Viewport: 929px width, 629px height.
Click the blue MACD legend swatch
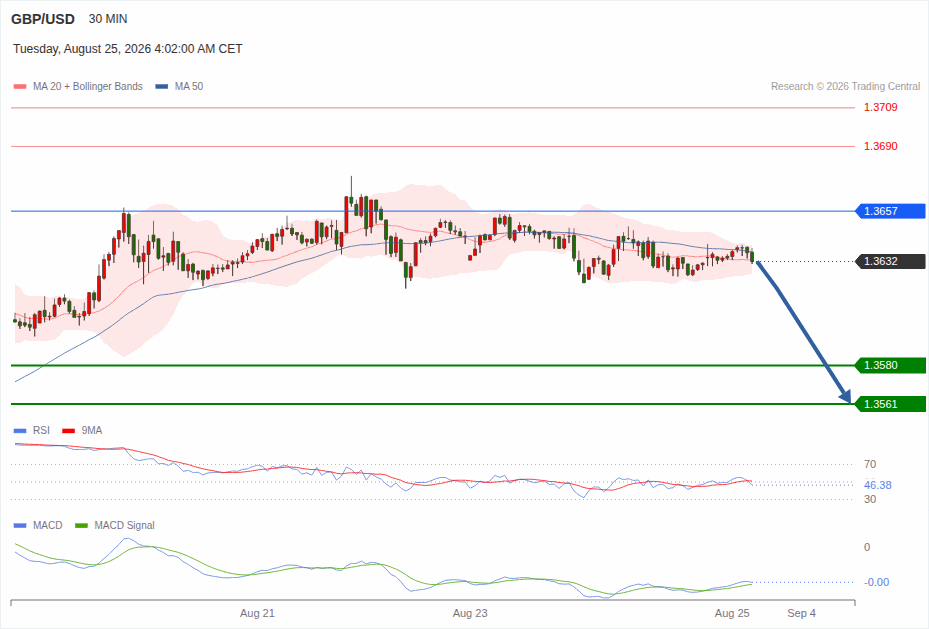pos(20,525)
